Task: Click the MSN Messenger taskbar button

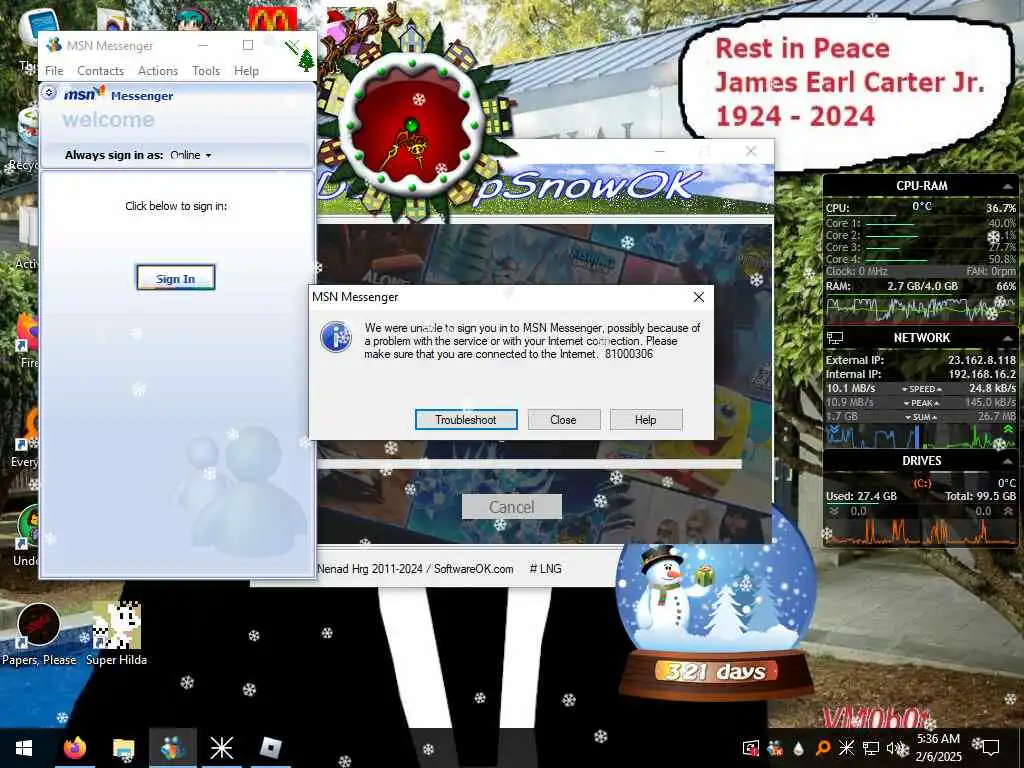Action: coord(173,748)
